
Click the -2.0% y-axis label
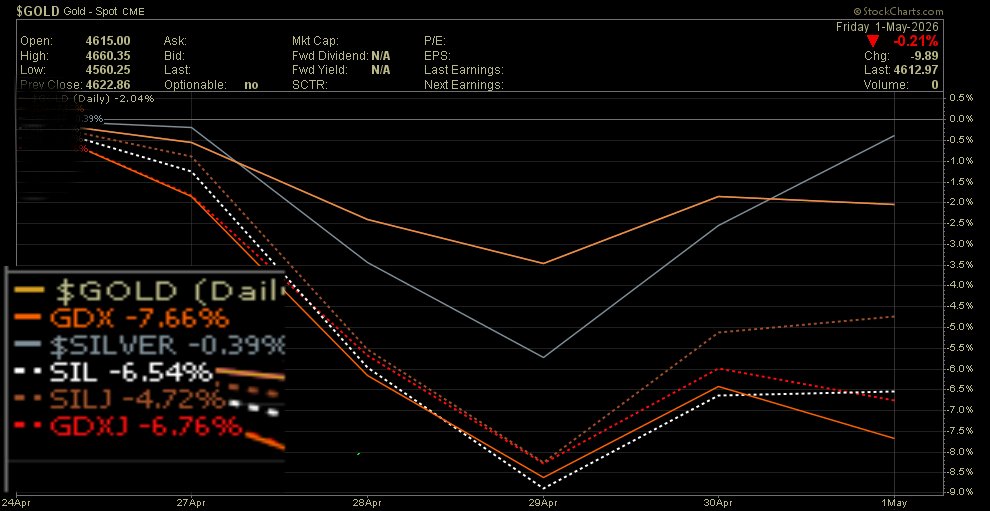click(x=960, y=201)
